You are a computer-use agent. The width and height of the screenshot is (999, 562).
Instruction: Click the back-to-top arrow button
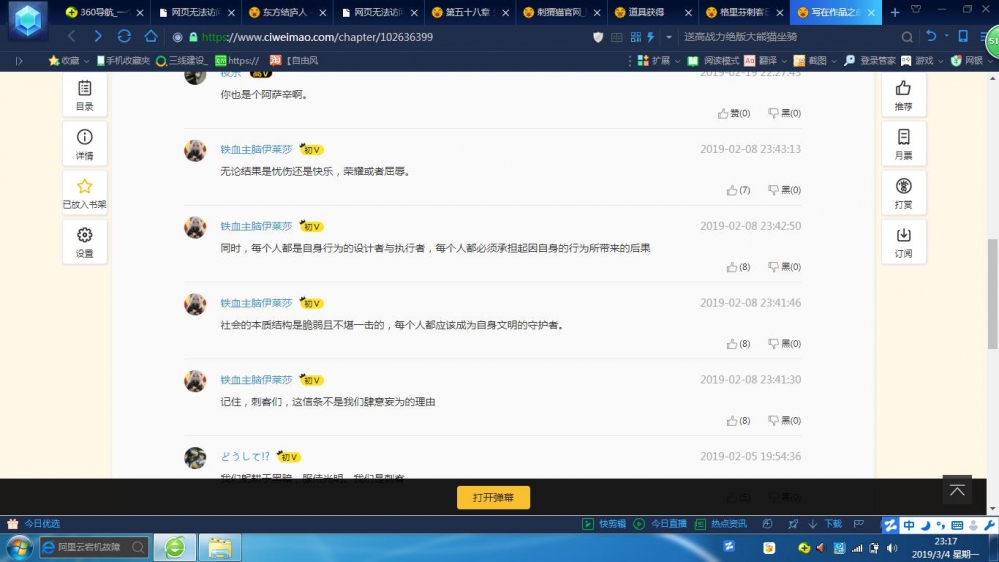[957, 490]
